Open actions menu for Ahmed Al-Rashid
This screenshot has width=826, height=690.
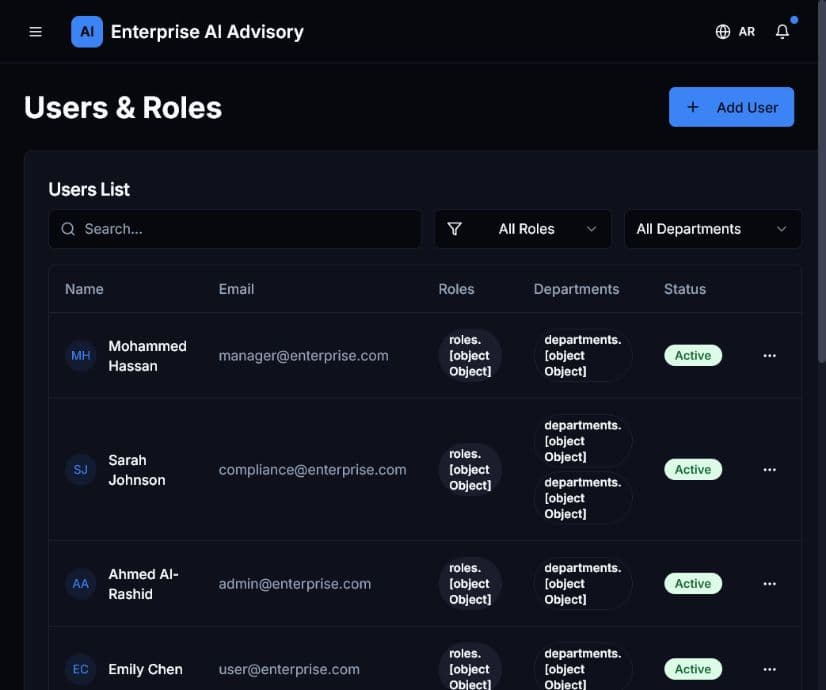(770, 584)
